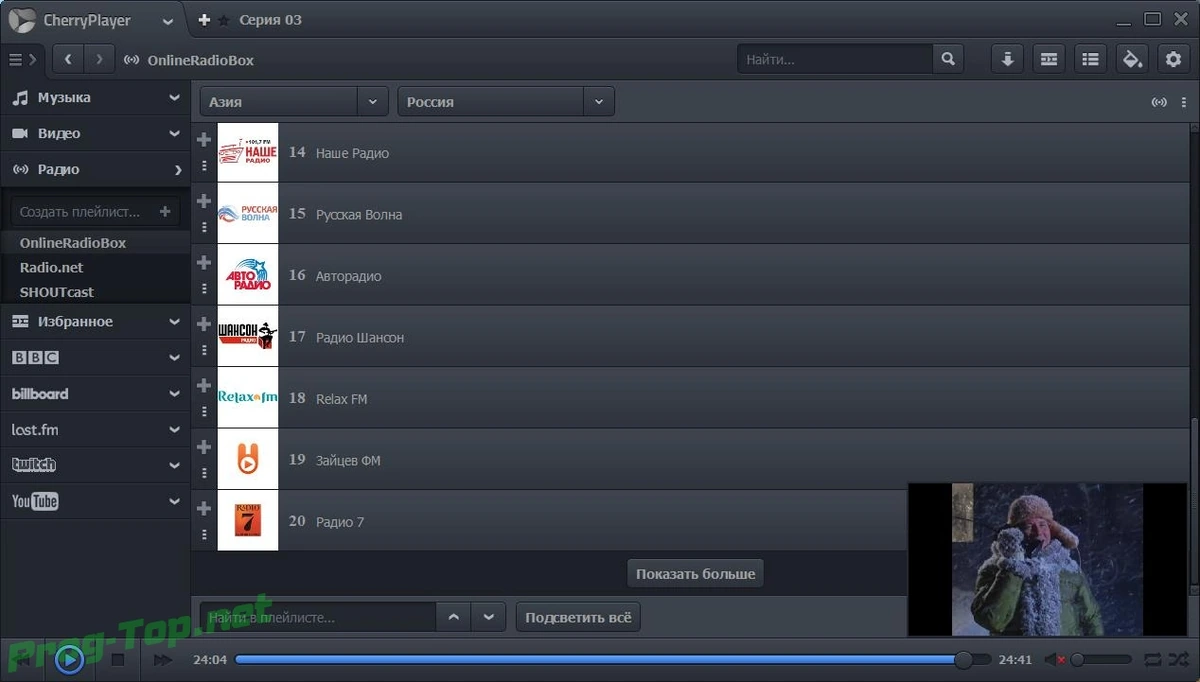The height and width of the screenshot is (682, 1200).
Task: Expand the BBC section
Action: click(95, 358)
